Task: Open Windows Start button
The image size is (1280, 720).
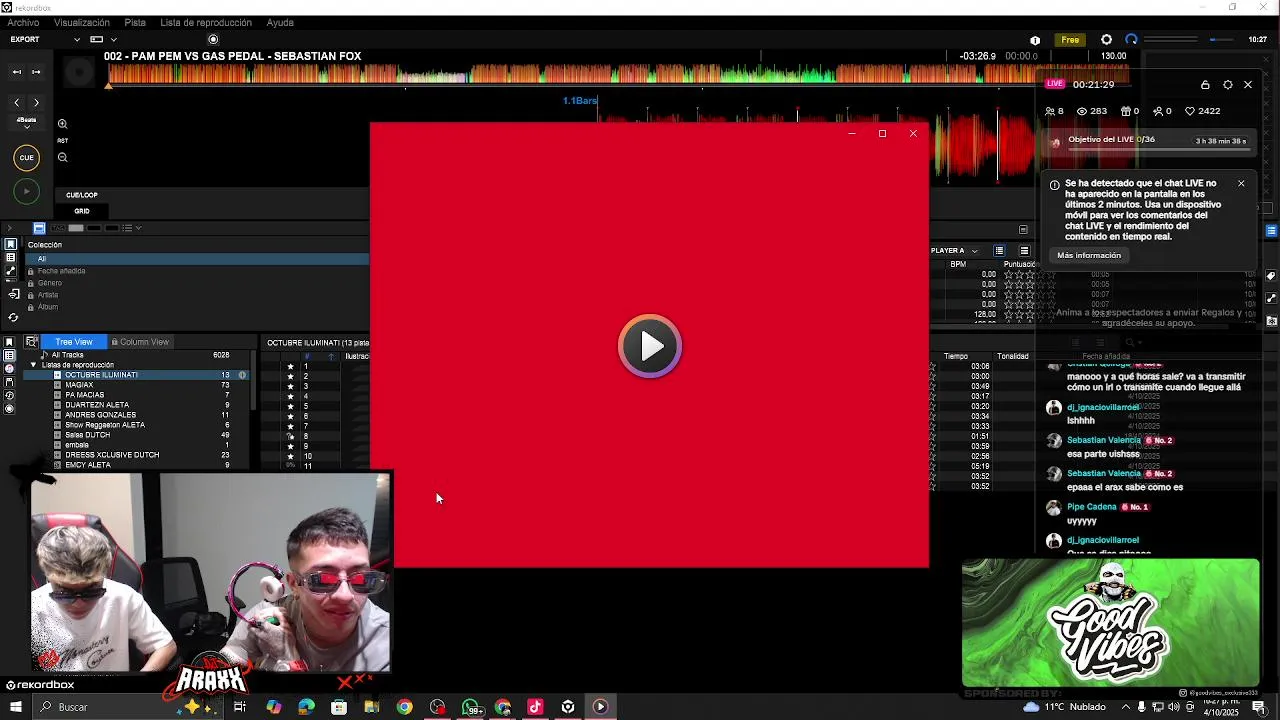Action: [15, 707]
